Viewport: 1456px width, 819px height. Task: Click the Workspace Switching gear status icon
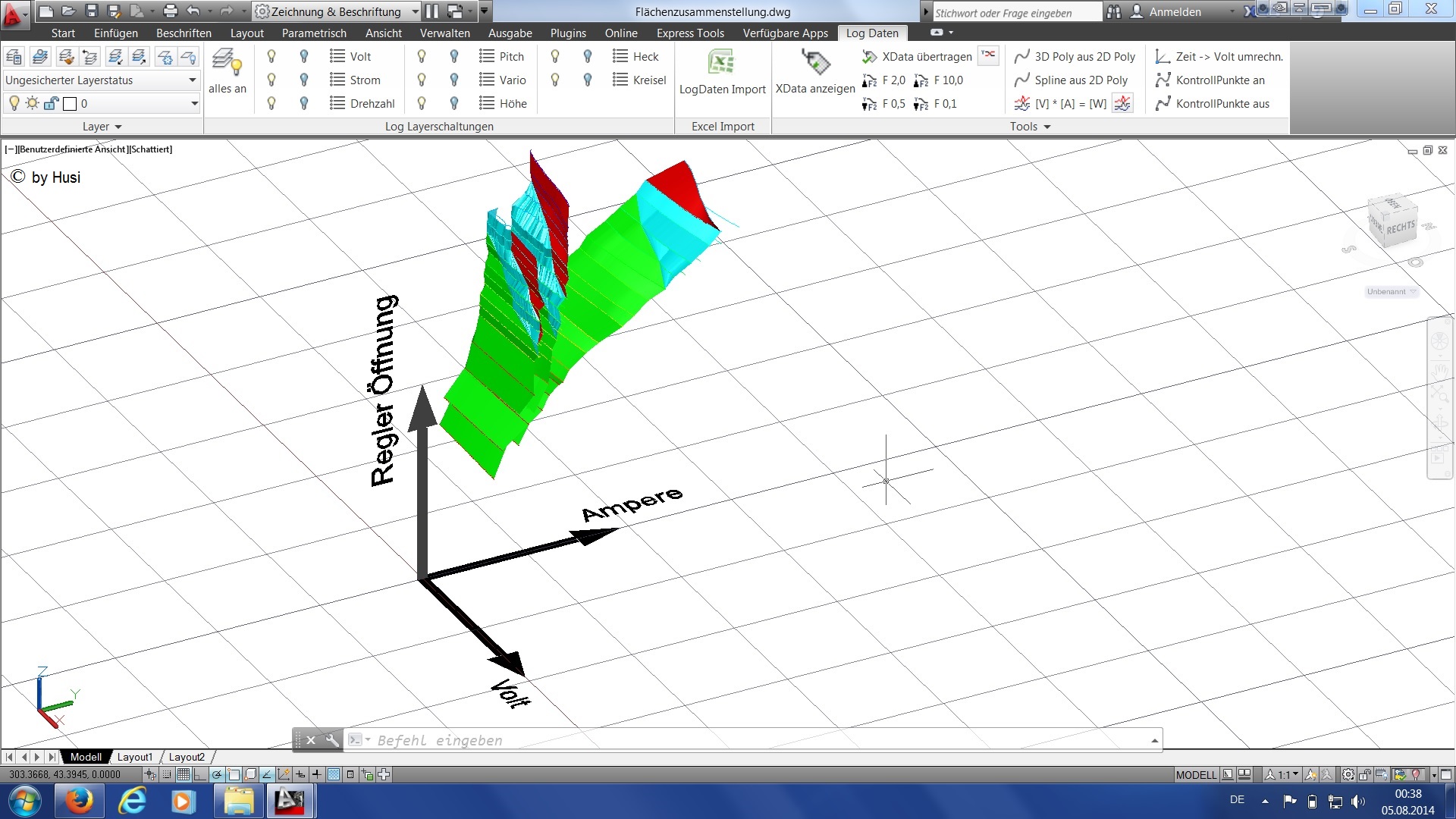(1348, 774)
